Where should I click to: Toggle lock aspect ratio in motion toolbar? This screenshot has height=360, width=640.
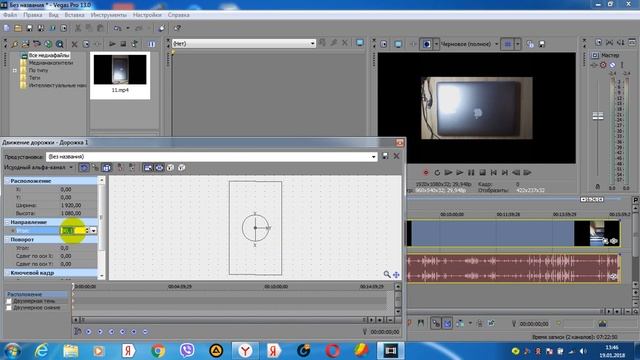(x=148, y=168)
